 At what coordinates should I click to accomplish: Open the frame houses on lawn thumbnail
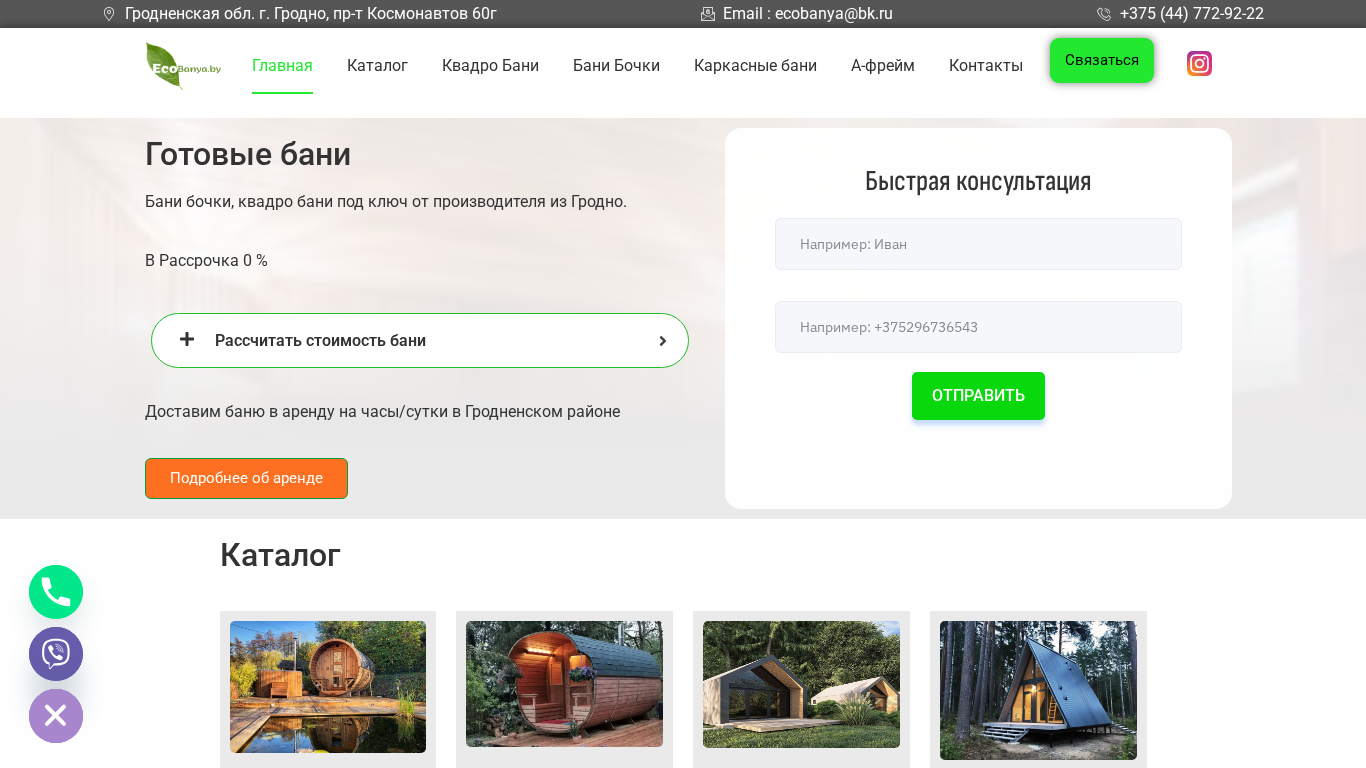coord(801,684)
